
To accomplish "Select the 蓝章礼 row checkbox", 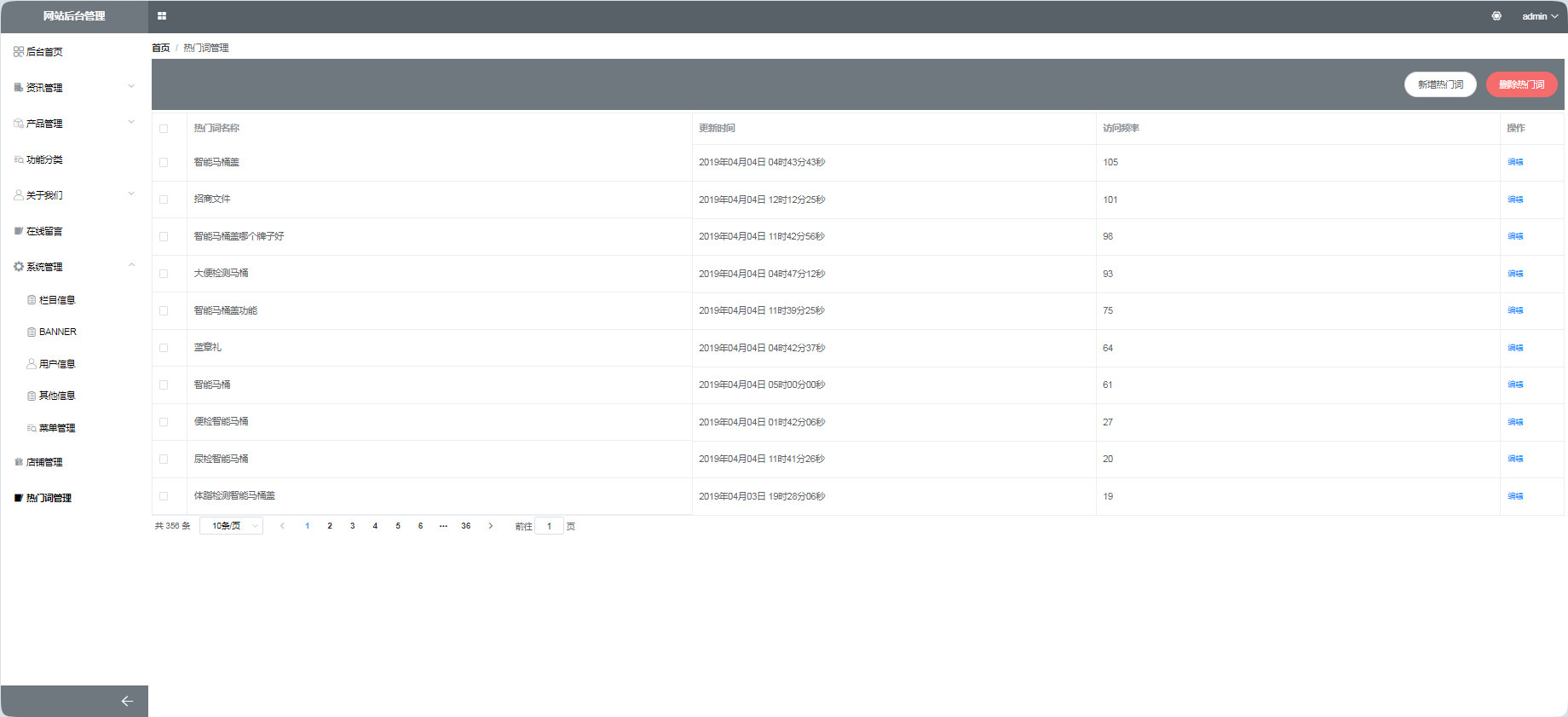I will 164,348.
